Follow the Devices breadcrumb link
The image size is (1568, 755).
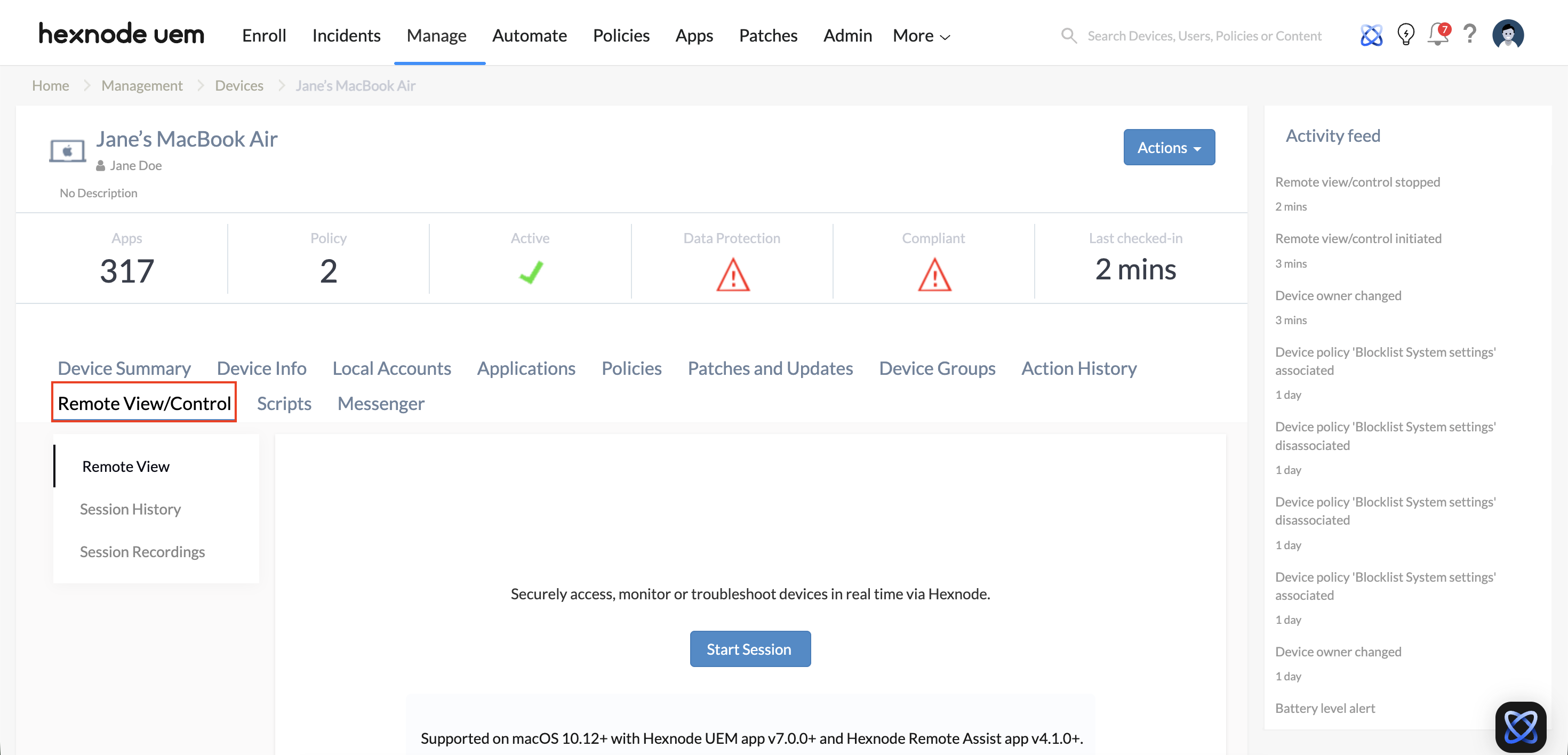(238, 85)
